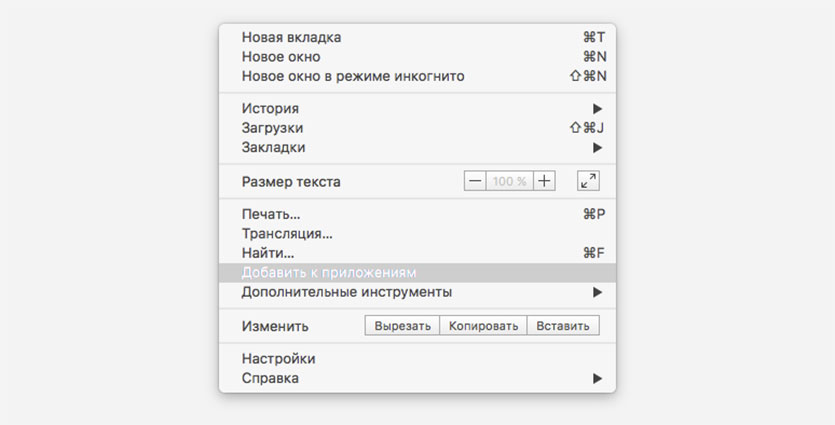Expand the История submenu arrow

[597, 108]
